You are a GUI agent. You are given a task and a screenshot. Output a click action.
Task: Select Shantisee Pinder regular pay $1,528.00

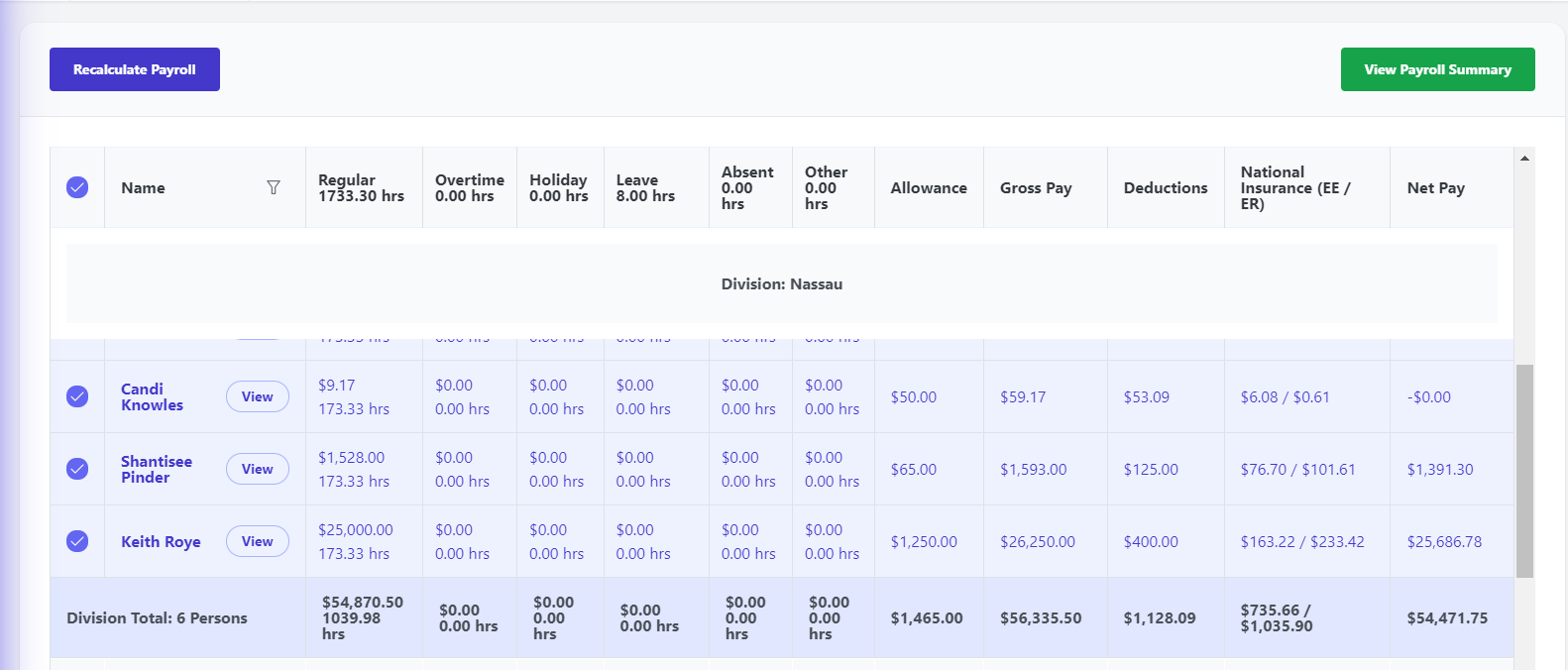click(x=352, y=457)
